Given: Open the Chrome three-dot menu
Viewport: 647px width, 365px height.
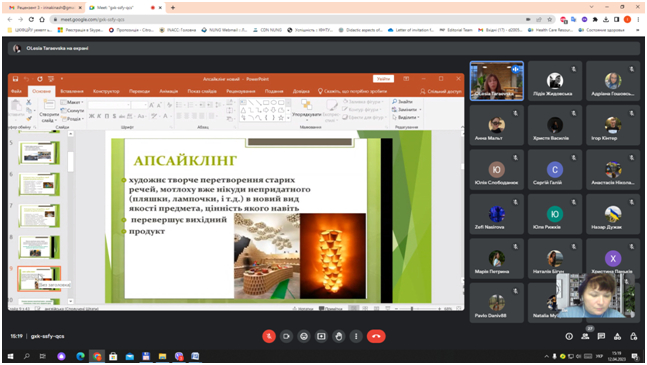Looking at the screenshot, I should [638, 19].
